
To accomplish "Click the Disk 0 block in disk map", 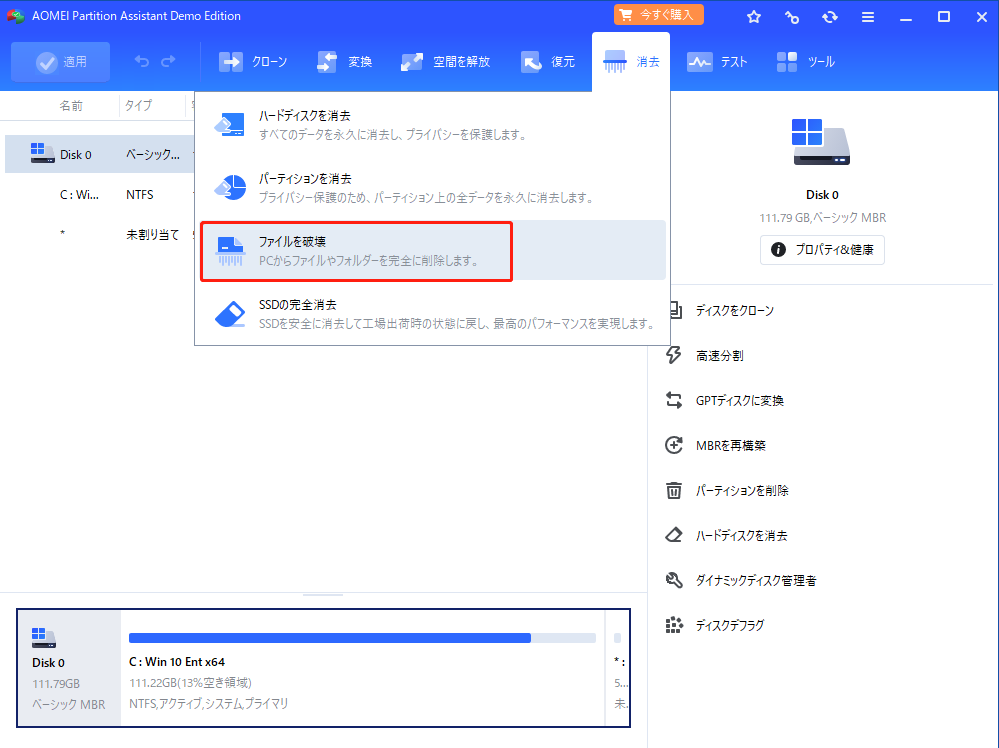I will pyautogui.click(x=69, y=668).
